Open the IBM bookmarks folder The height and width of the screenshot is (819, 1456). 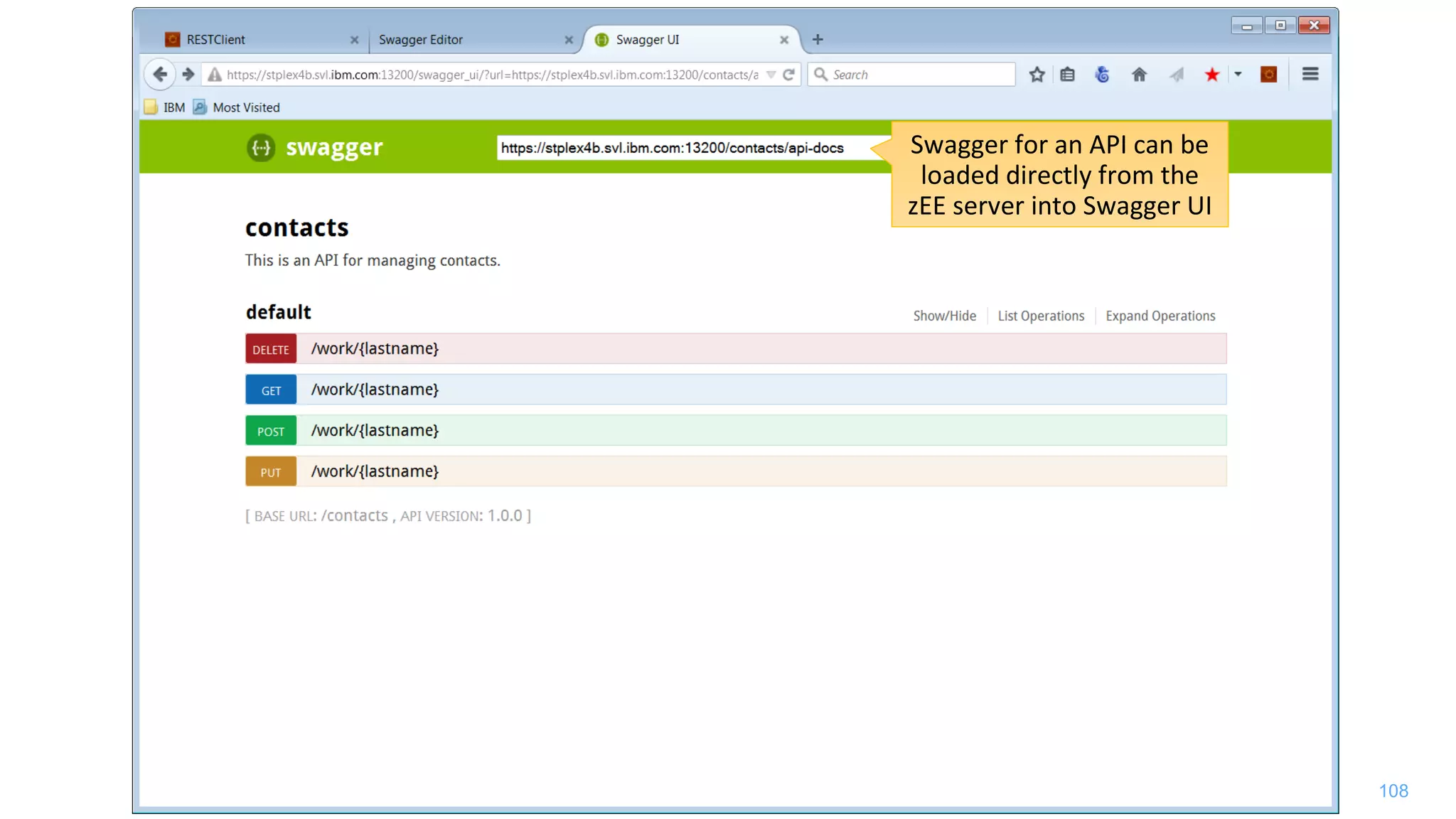(x=165, y=107)
